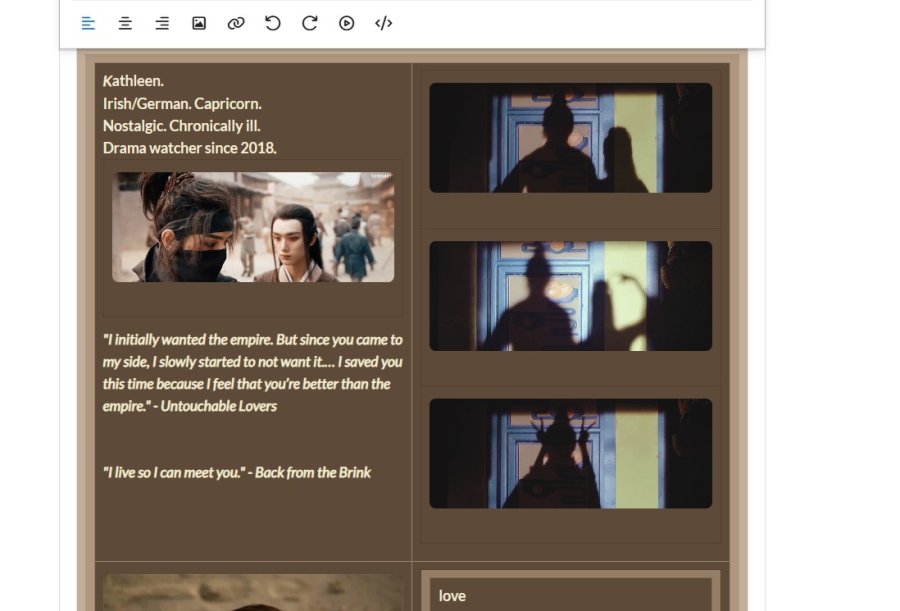Click the top blue-door shadow GIF
This screenshot has height=611, width=900.
click(570, 137)
